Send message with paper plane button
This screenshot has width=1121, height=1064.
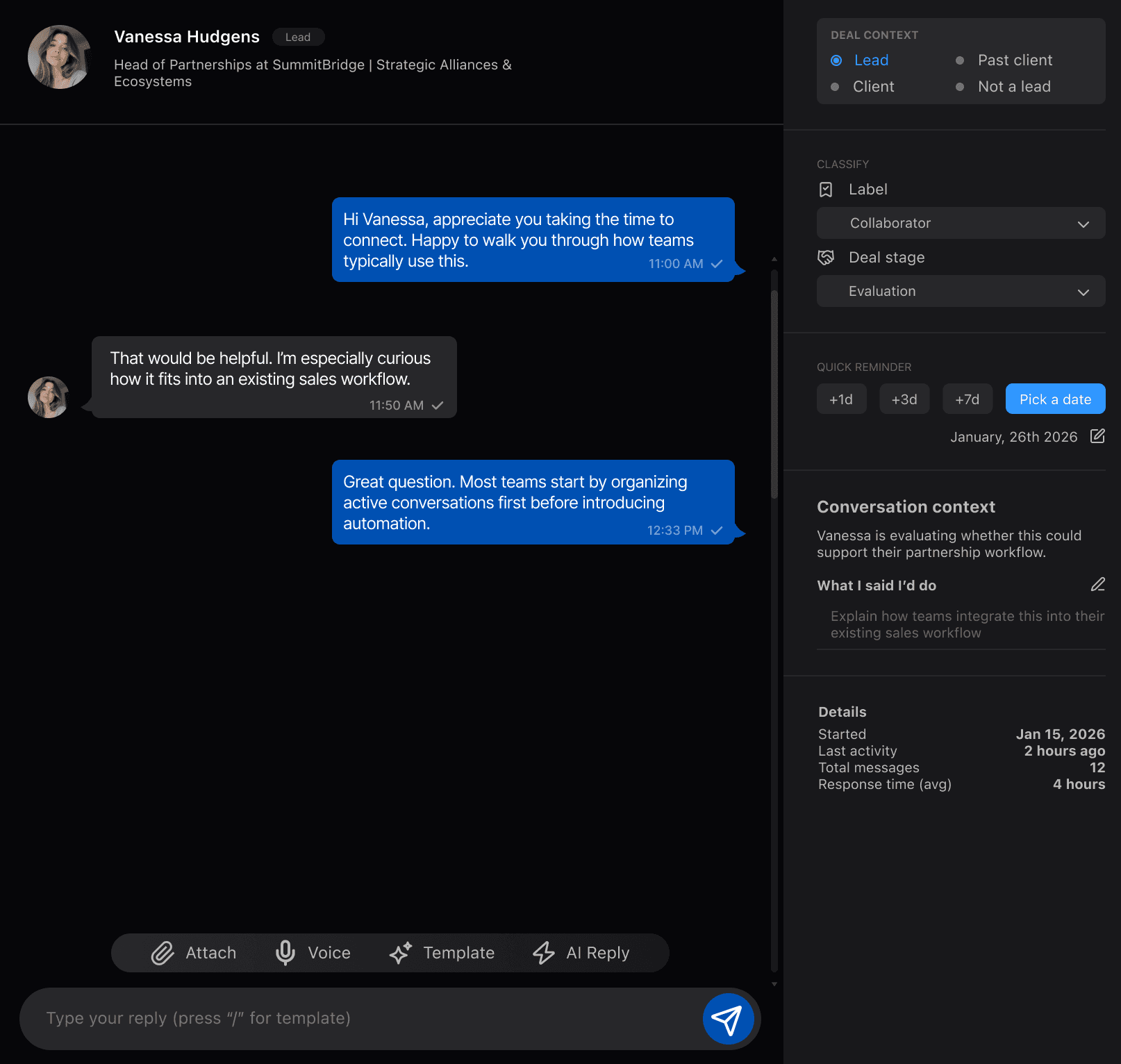pyautogui.click(x=728, y=1019)
